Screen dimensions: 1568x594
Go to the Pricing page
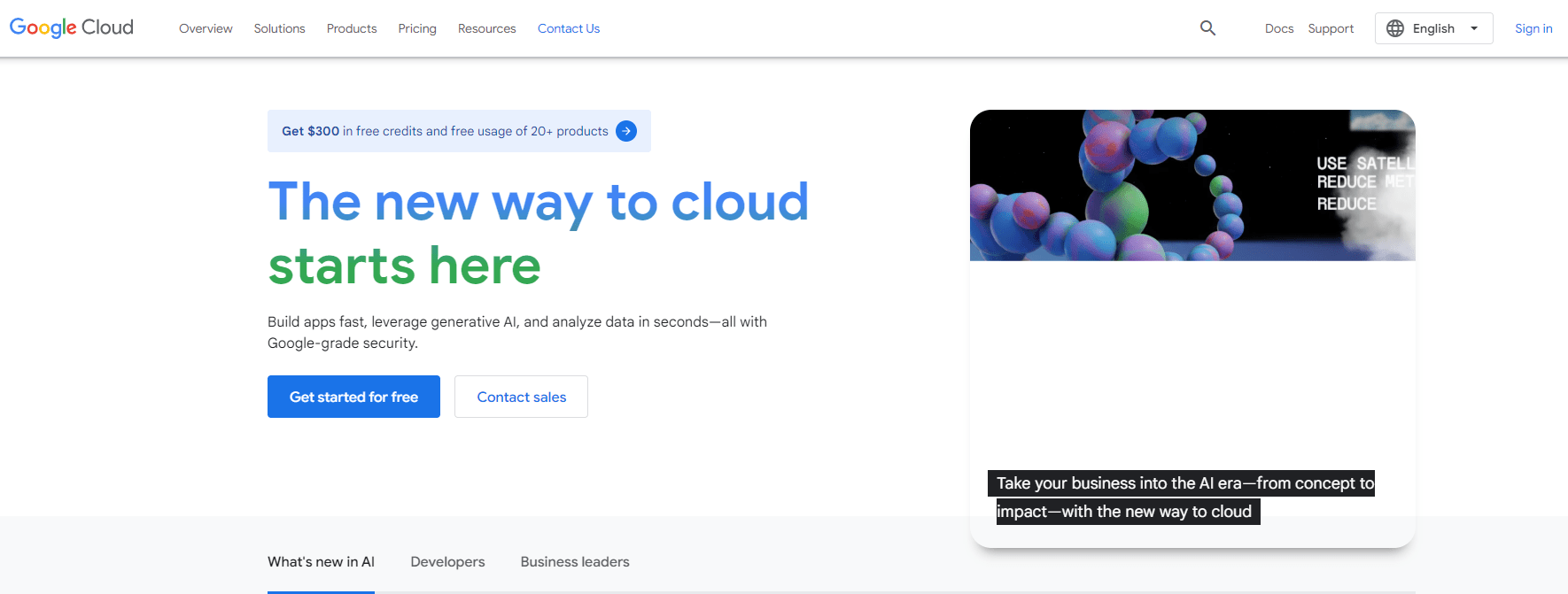[417, 28]
